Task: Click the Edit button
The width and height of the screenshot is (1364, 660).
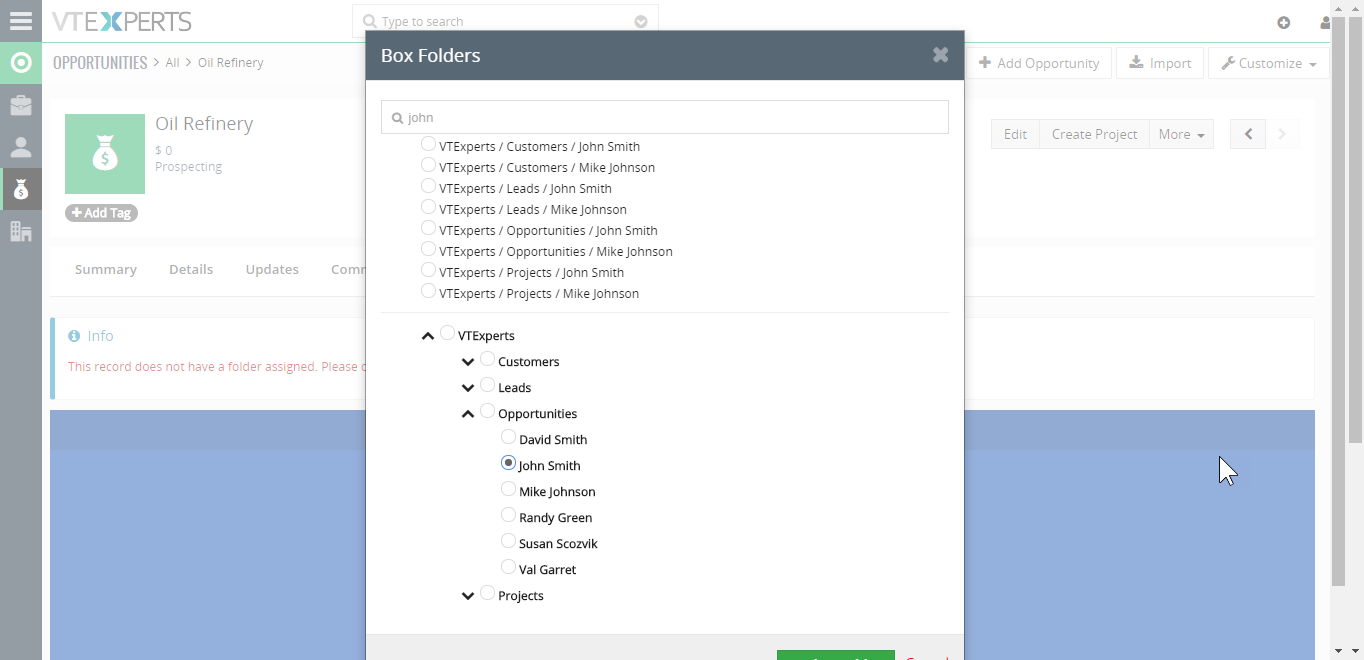Action: pos(1015,134)
